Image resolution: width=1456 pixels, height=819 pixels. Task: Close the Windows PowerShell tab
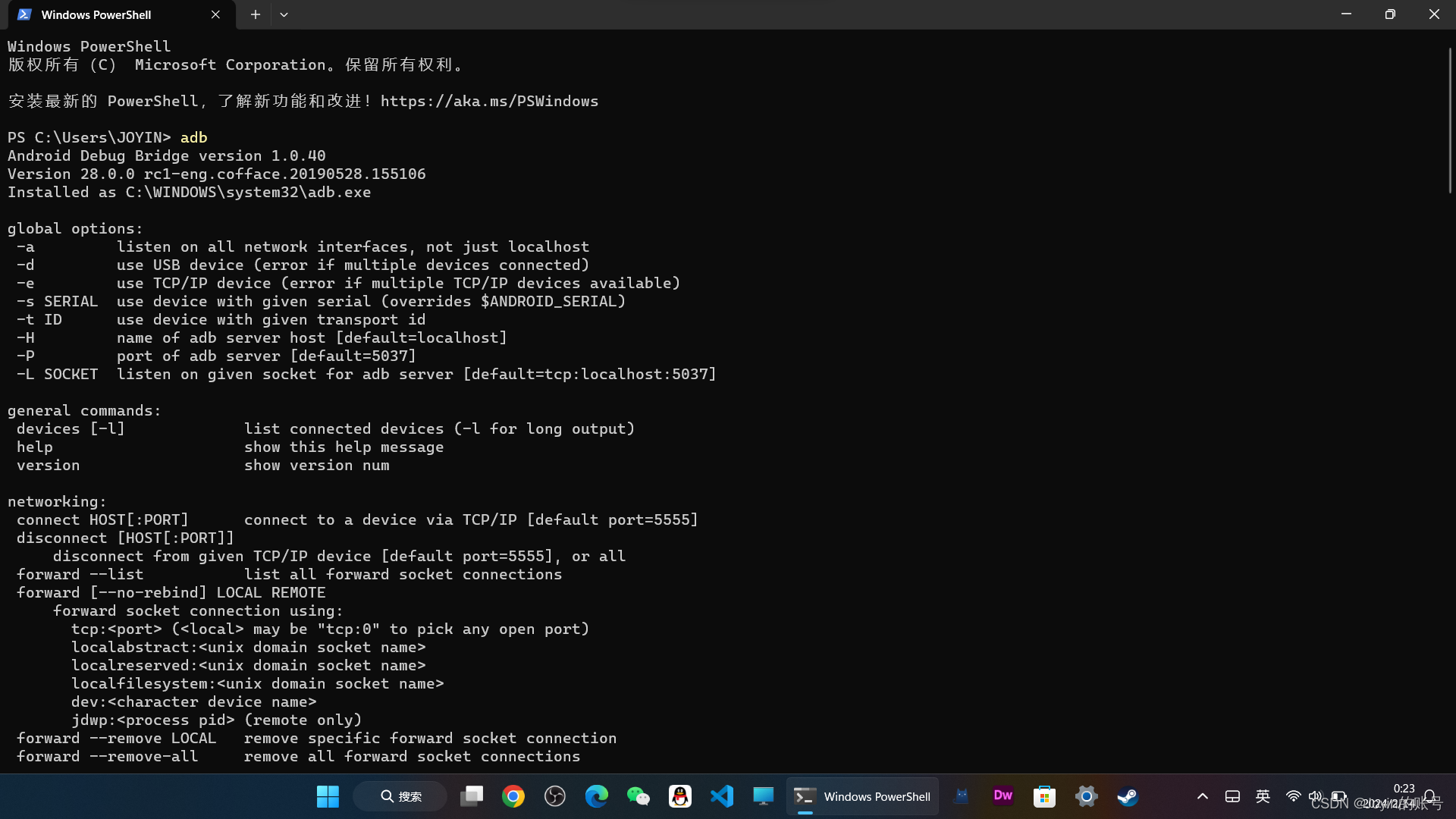pos(215,14)
